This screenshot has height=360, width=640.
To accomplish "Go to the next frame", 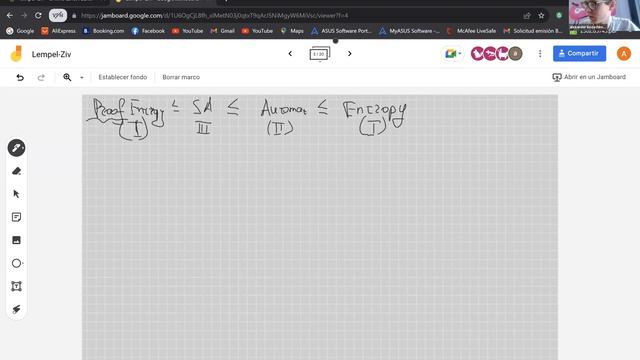I will tap(350, 53).
